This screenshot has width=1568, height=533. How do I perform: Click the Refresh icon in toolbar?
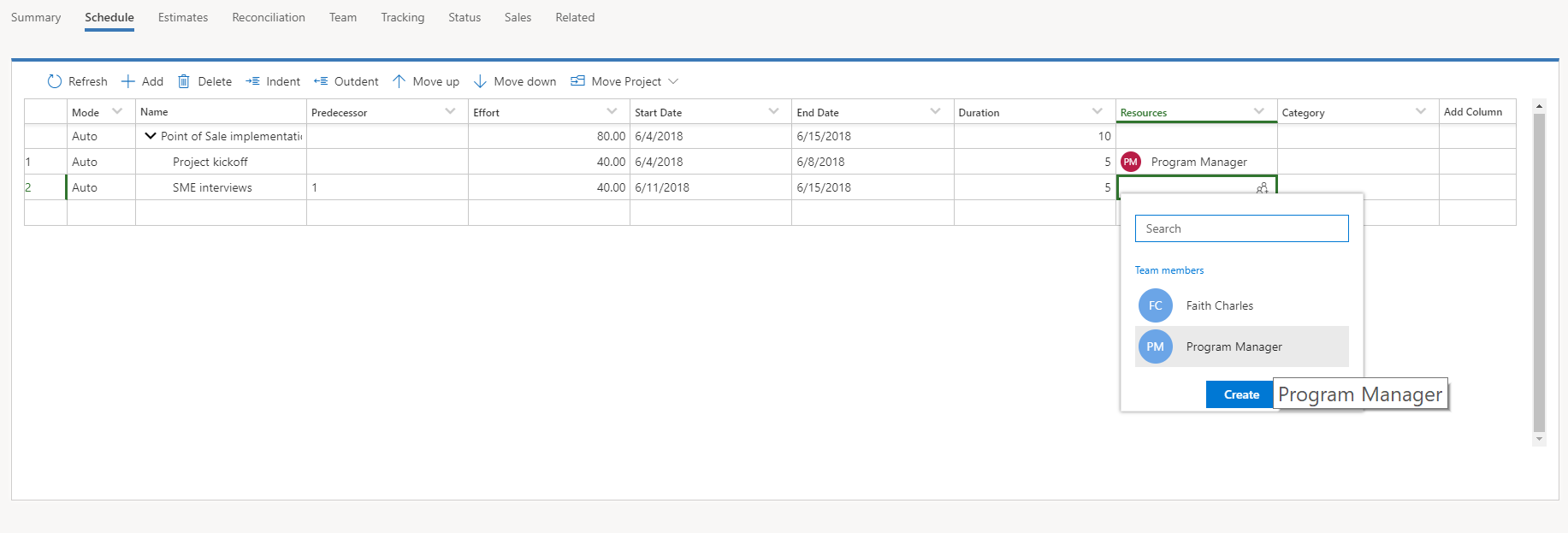pyautogui.click(x=55, y=81)
